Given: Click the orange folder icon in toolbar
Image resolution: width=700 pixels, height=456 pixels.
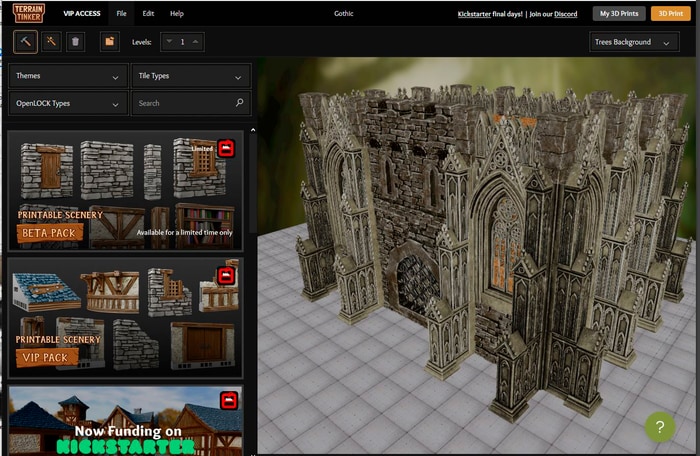Looking at the screenshot, I should [108, 42].
